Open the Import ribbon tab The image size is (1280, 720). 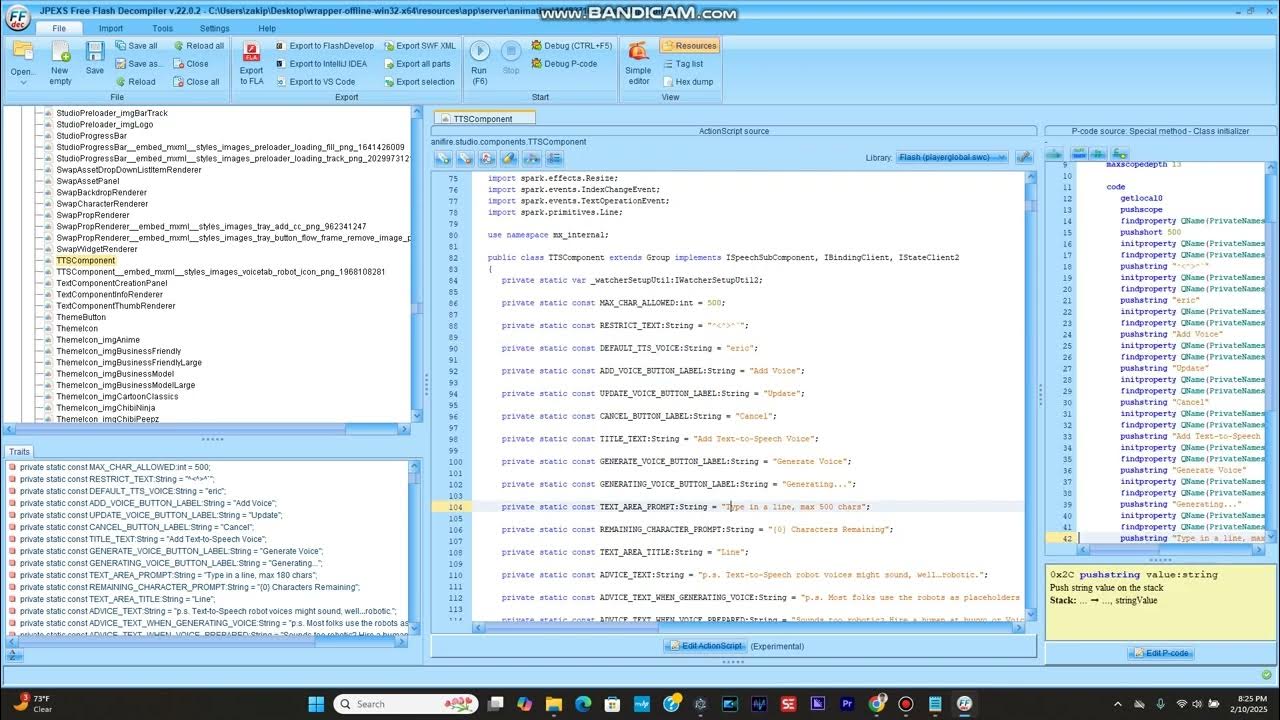(111, 29)
